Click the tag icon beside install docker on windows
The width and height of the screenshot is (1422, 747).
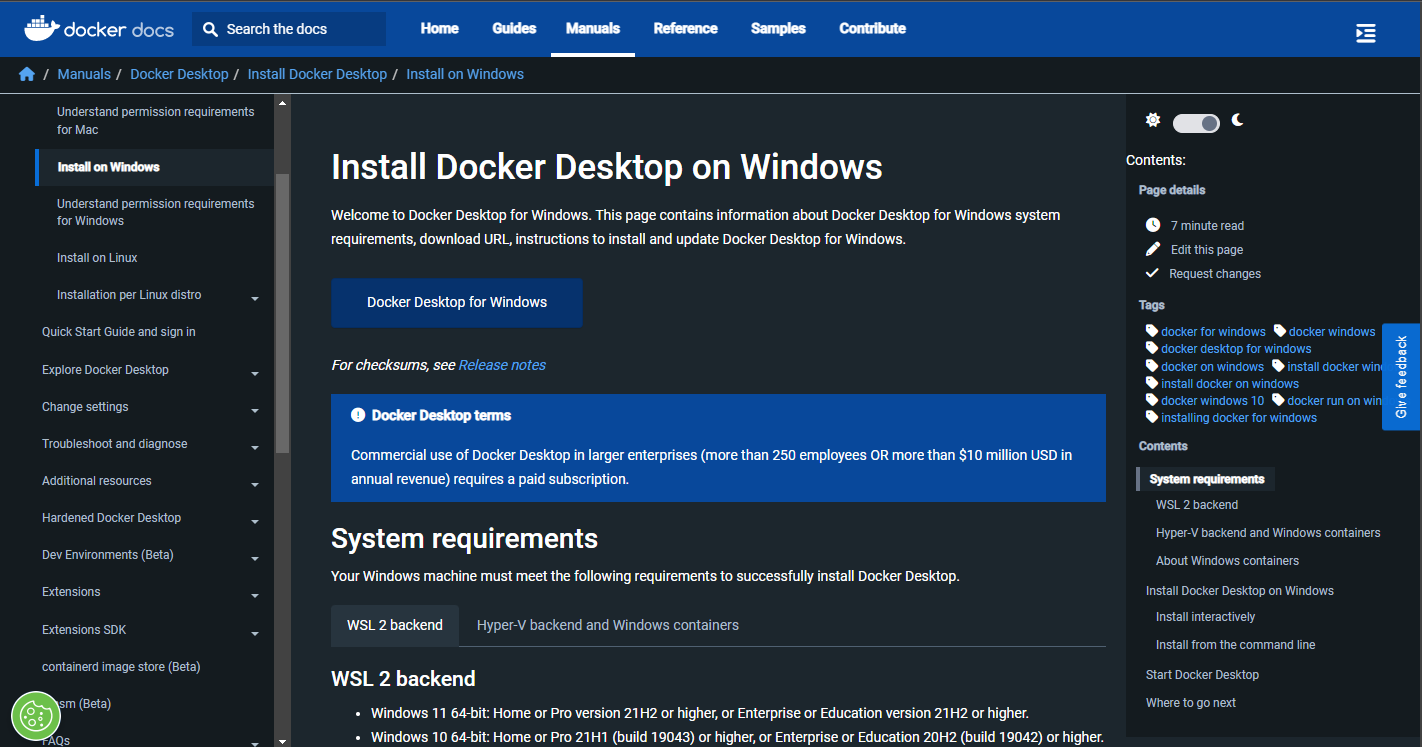click(x=1152, y=383)
